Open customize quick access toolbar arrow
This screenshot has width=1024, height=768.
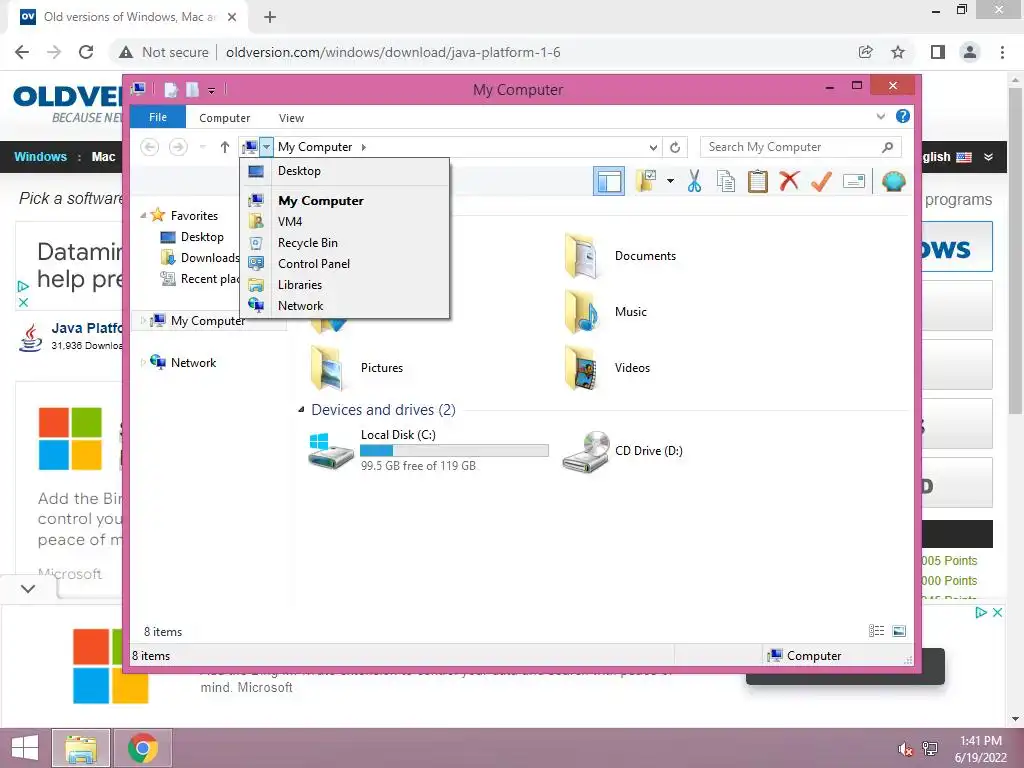[x=211, y=90]
